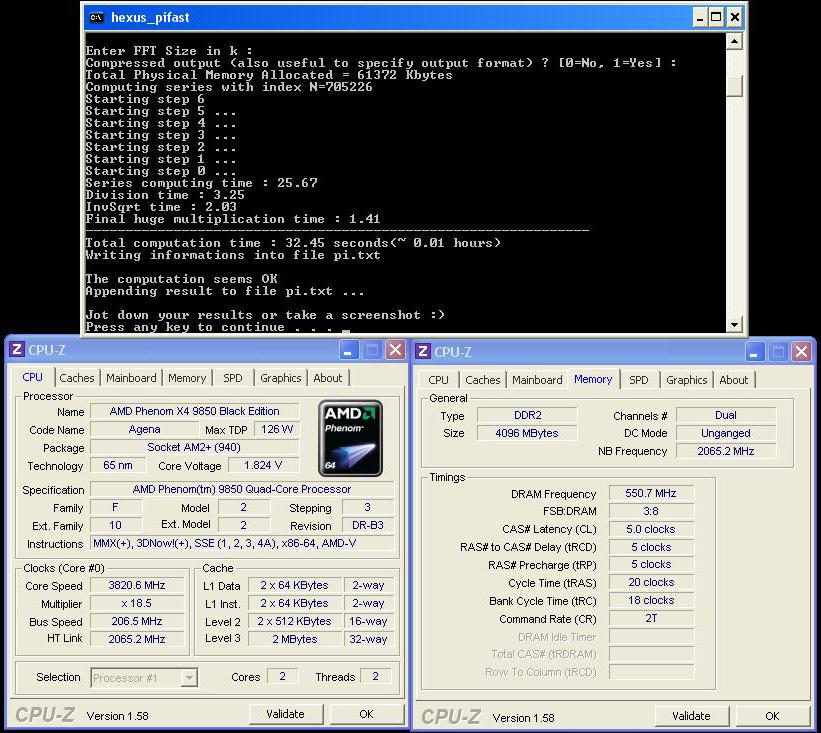Click the Core Voltage value 1.824 V
Image resolution: width=821 pixels, height=733 pixels.
263,465
